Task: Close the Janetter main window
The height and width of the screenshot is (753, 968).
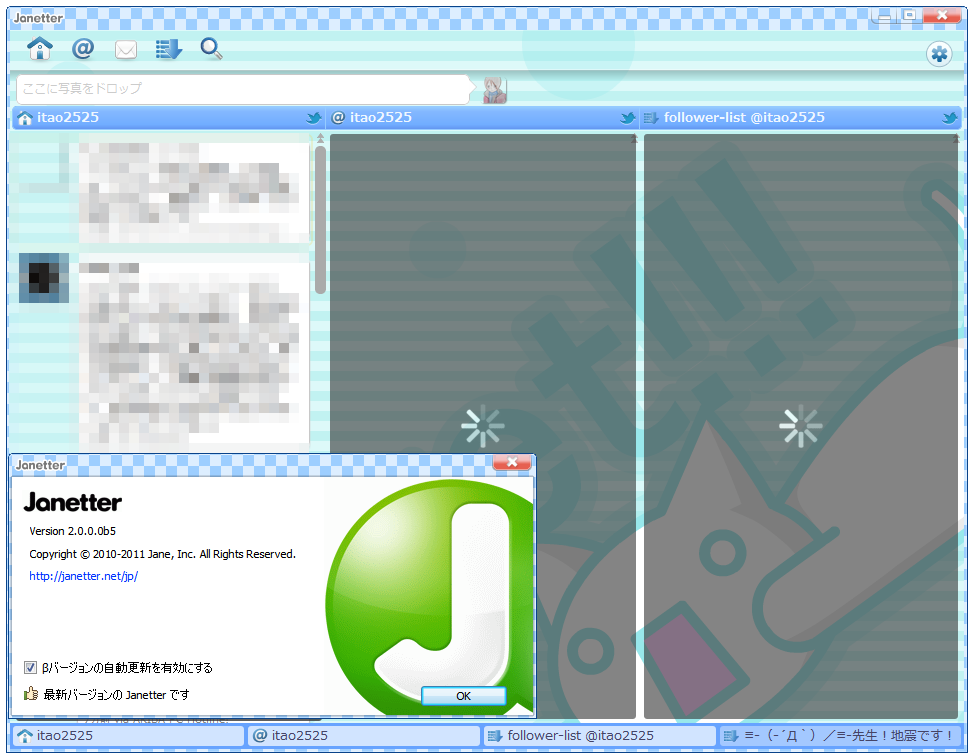Action: coord(941,15)
